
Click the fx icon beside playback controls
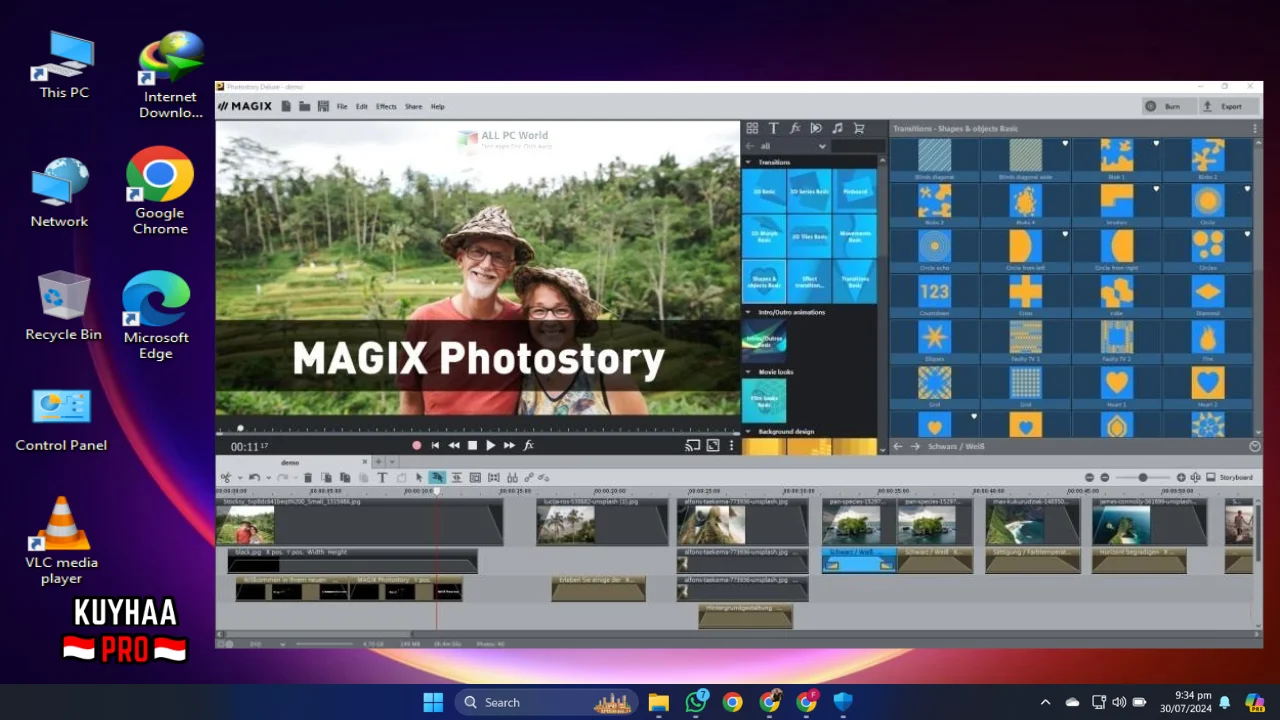pos(529,445)
